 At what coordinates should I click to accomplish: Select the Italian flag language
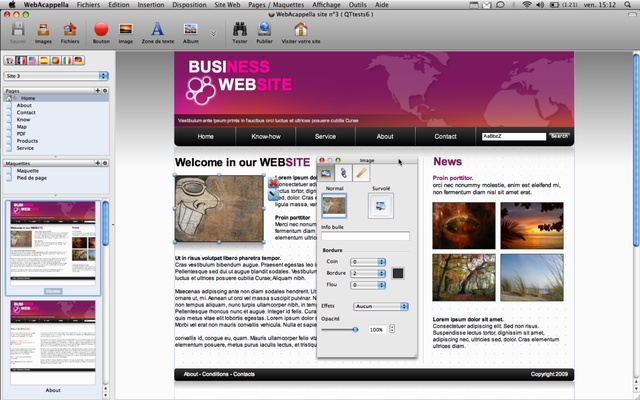(67, 60)
